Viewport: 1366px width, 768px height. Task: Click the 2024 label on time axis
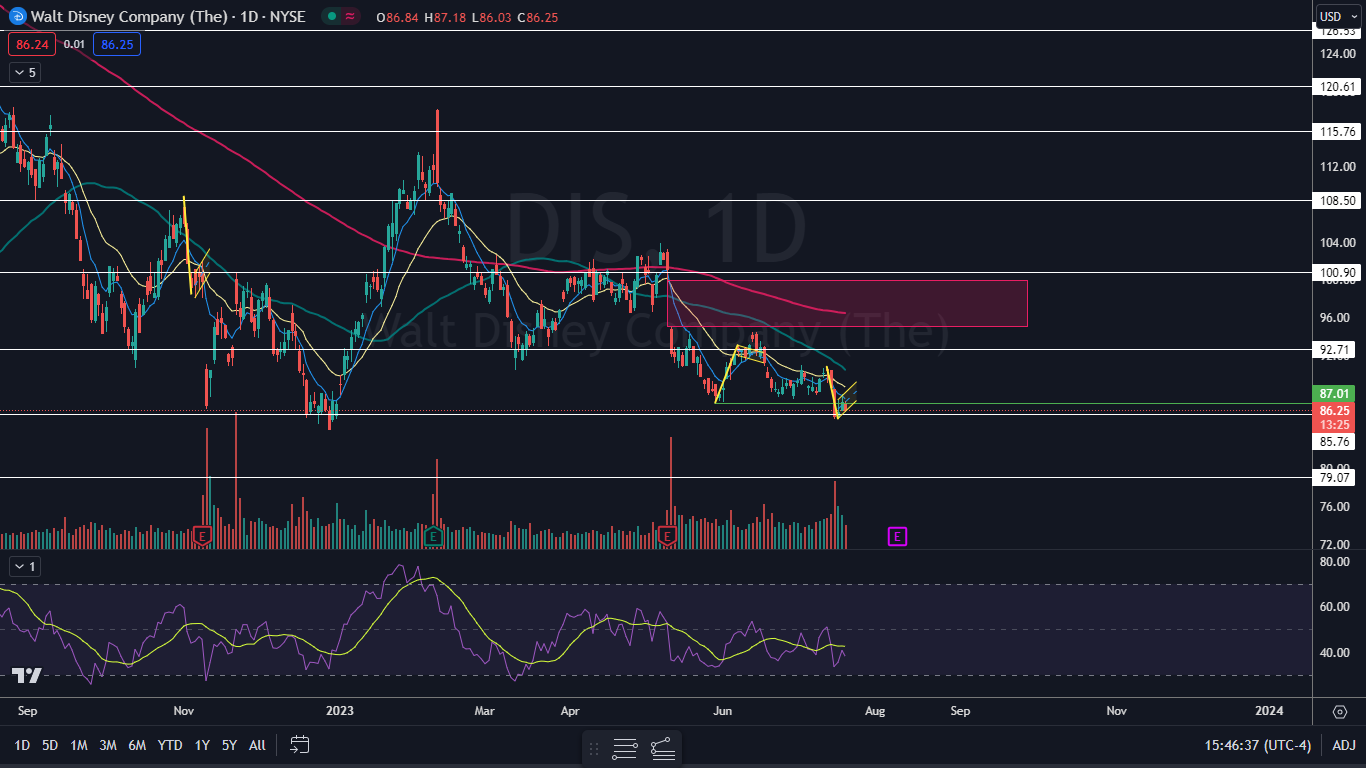tap(1269, 711)
